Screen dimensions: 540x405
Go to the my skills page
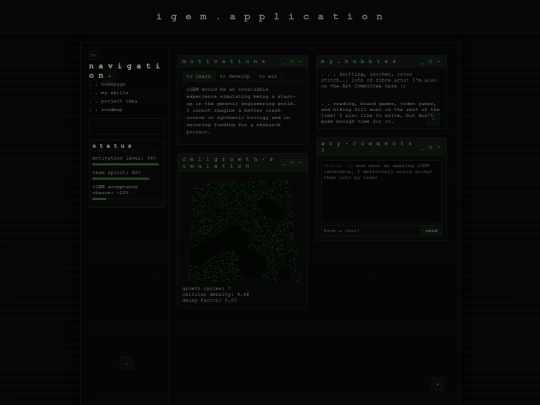(115, 93)
